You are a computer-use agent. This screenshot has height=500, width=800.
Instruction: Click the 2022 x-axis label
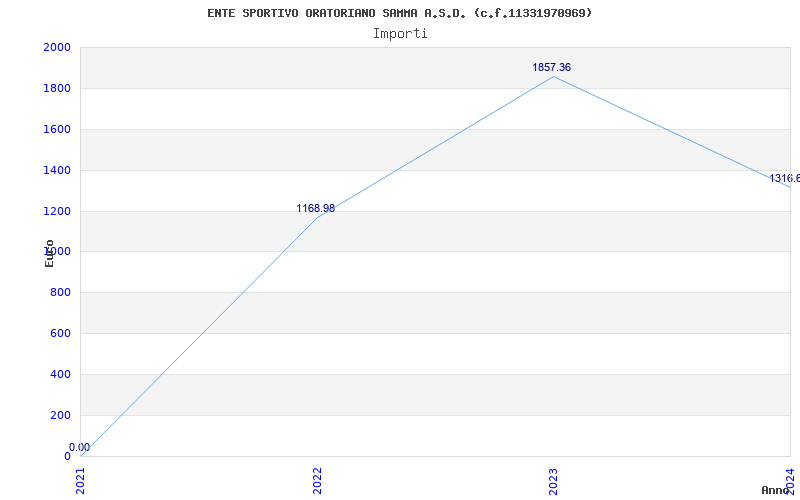317,481
